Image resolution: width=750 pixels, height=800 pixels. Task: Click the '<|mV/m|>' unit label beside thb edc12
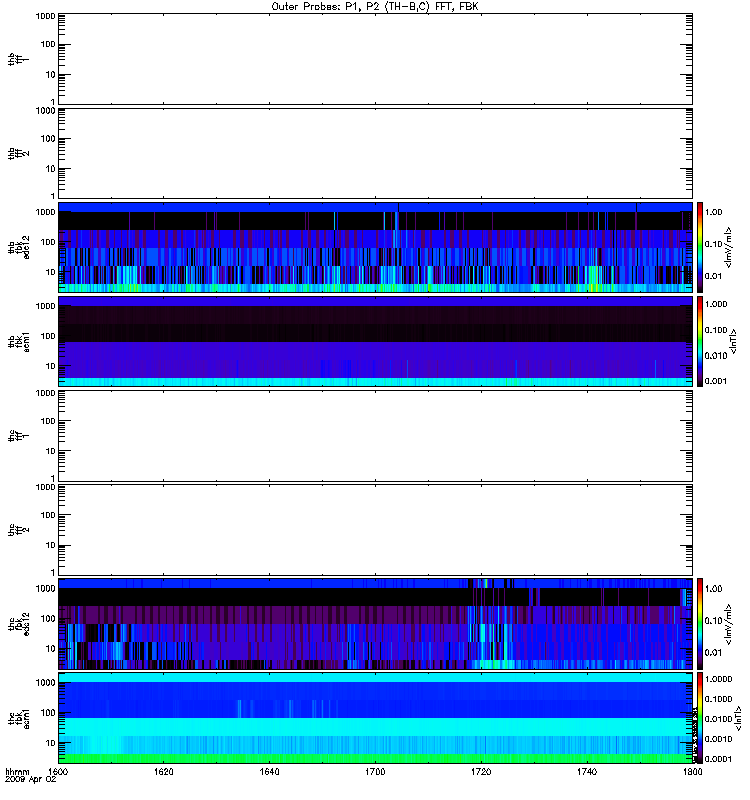coord(729,247)
